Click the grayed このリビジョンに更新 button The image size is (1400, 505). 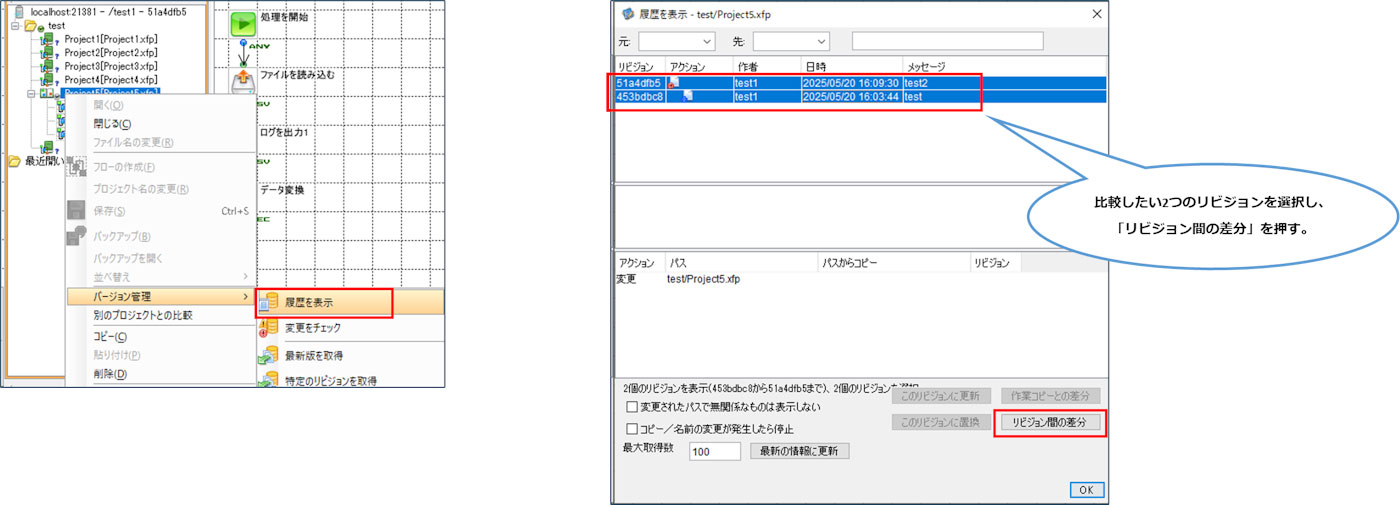point(941,396)
